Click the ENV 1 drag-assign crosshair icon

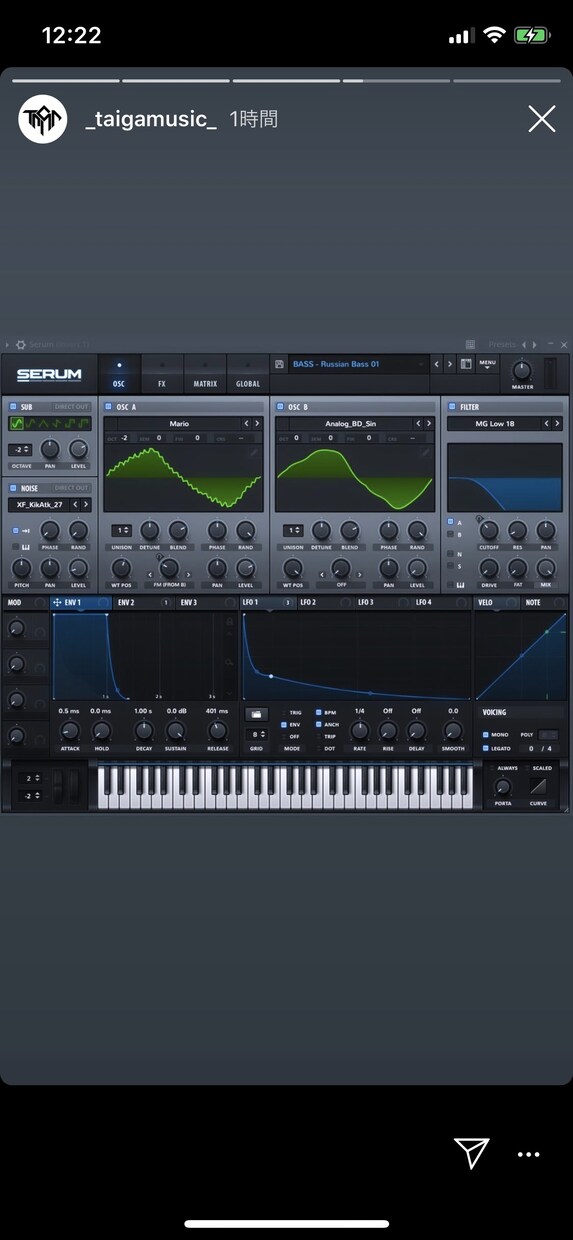[57, 603]
